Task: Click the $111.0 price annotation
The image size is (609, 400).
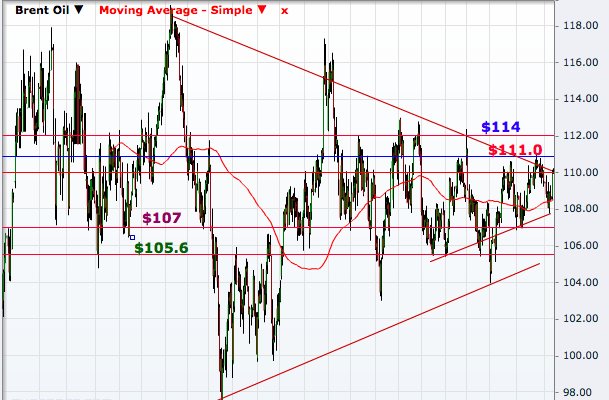Action: click(515, 150)
